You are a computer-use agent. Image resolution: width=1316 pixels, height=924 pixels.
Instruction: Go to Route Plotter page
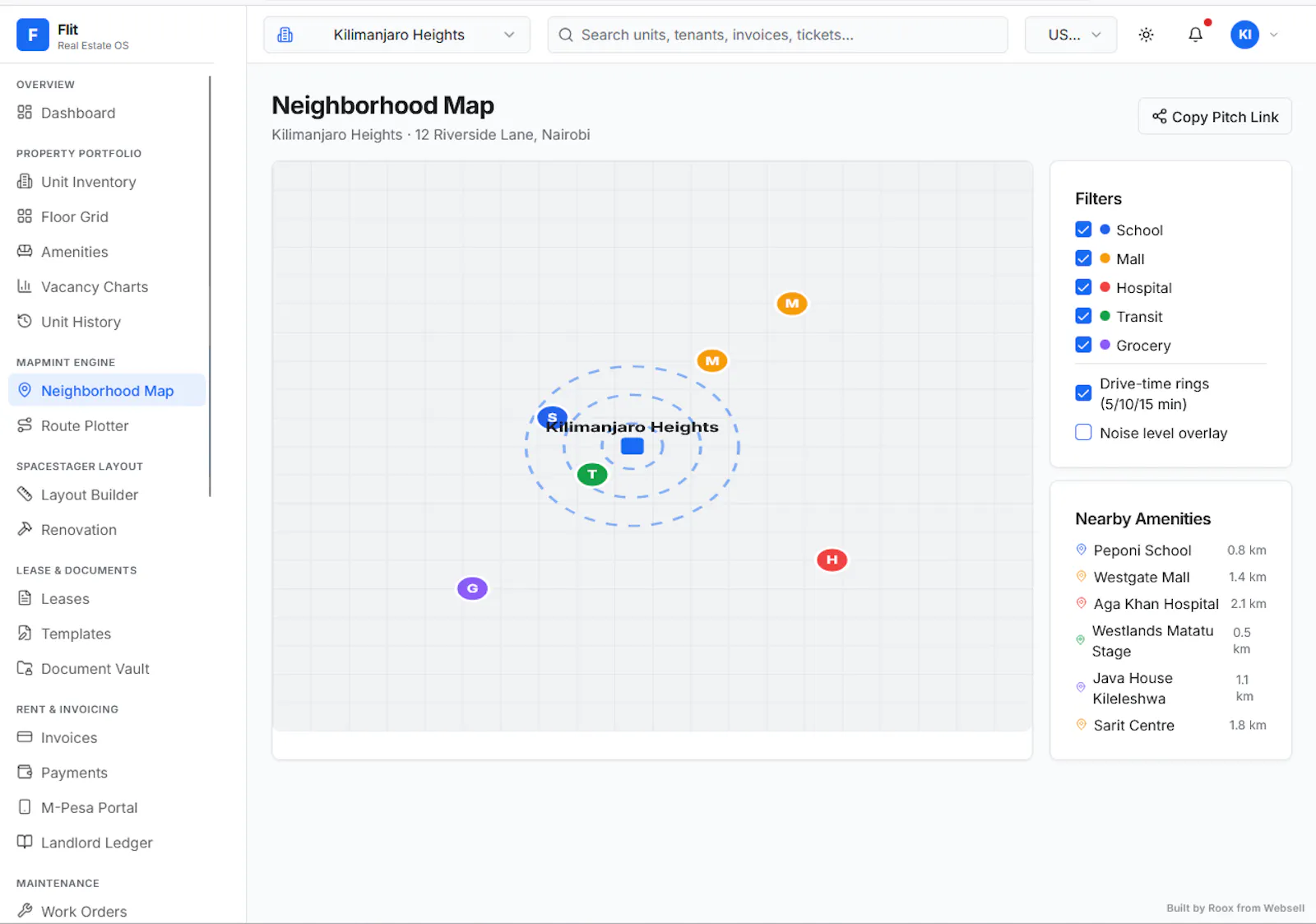point(107,425)
